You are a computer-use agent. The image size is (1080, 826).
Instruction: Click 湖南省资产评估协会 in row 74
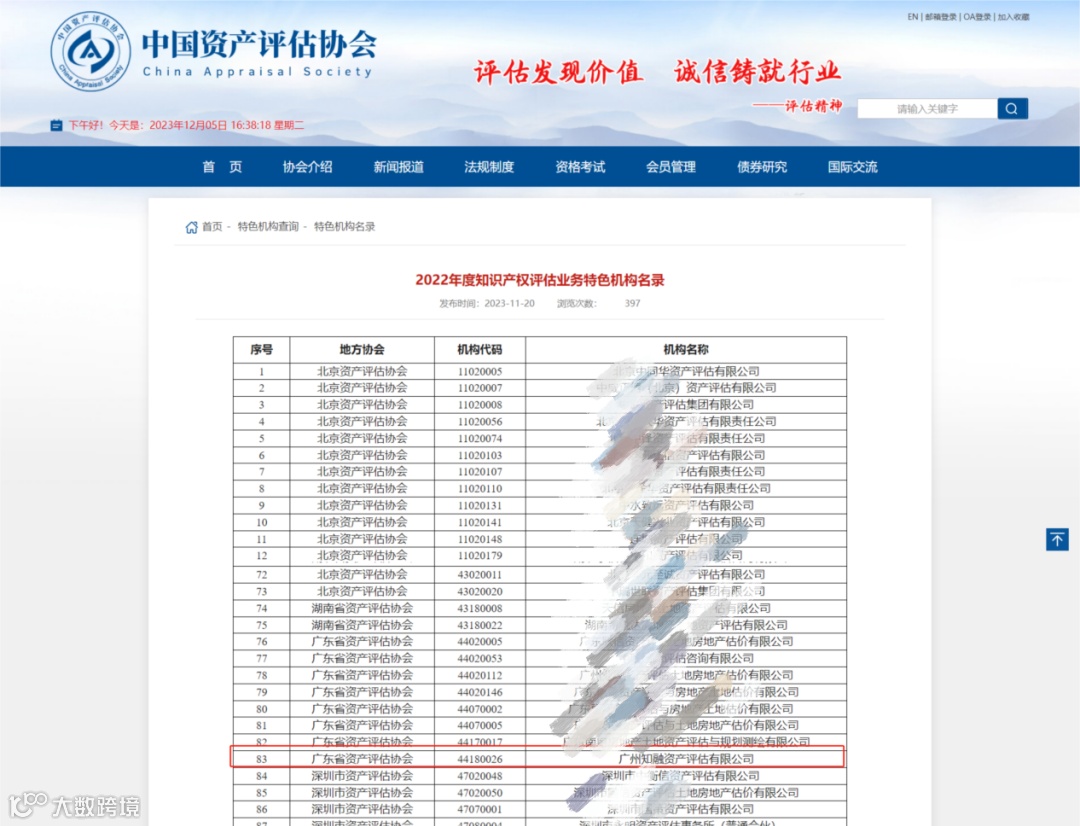(362, 608)
